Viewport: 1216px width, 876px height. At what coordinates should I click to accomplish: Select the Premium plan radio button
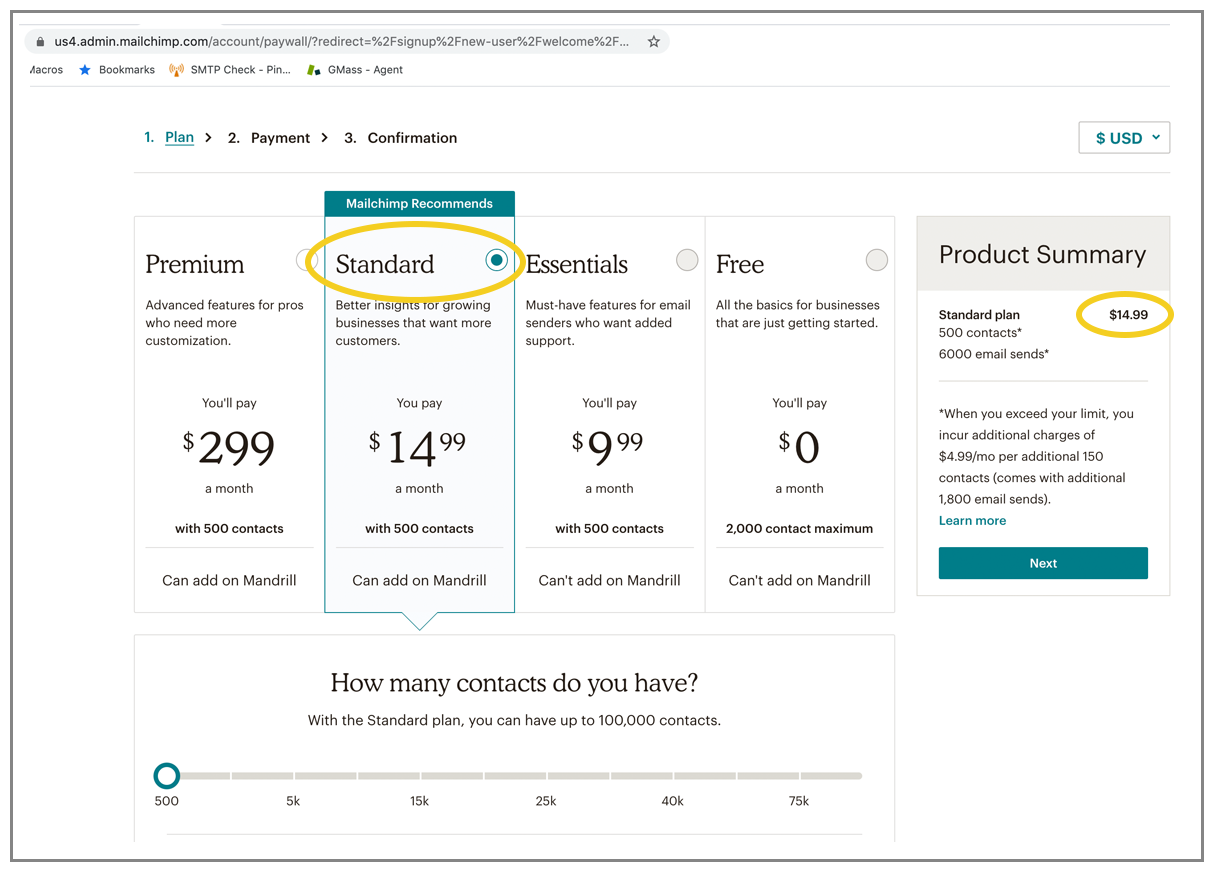click(x=307, y=261)
